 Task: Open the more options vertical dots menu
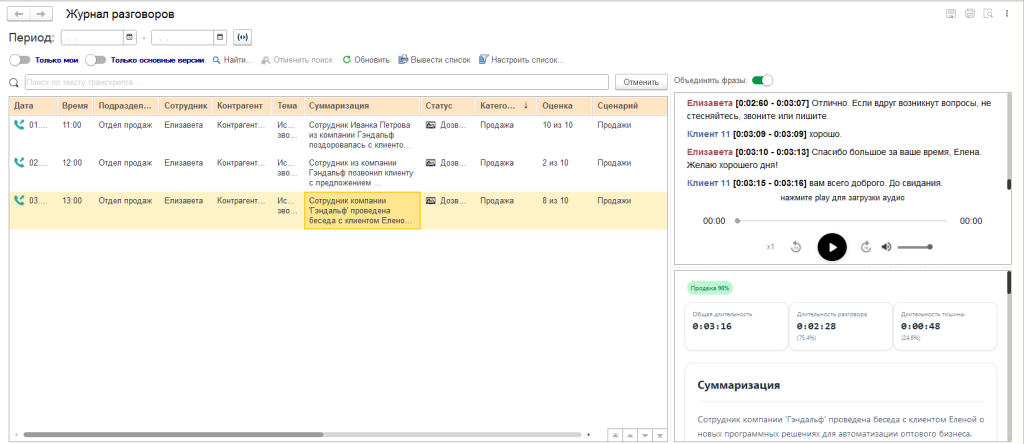point(1006,14)
